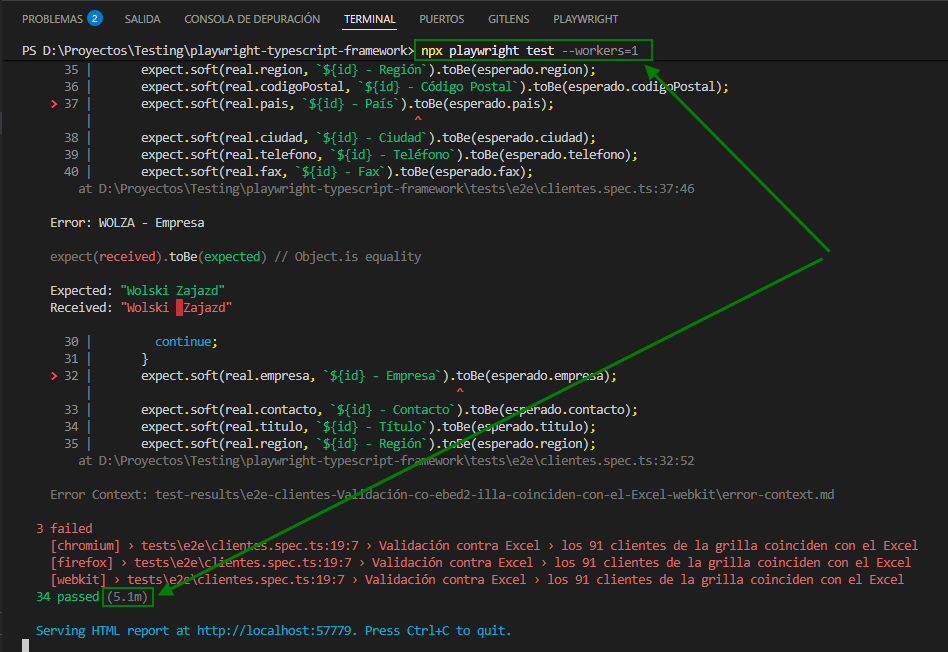Open the PUERTOS tab
948x652 pixels.
click(441, 19)
